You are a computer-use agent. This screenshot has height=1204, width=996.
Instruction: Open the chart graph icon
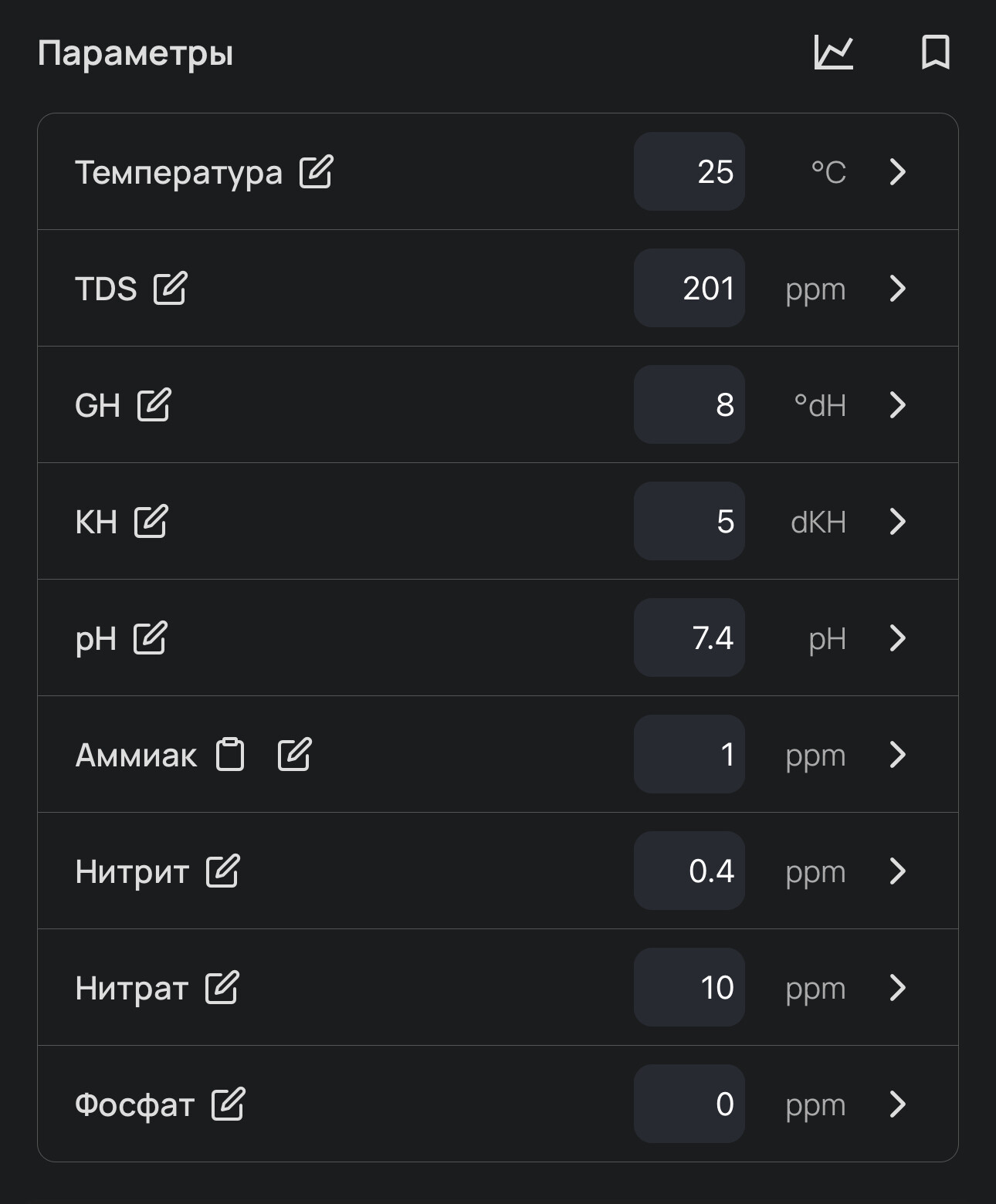(834, 52)
